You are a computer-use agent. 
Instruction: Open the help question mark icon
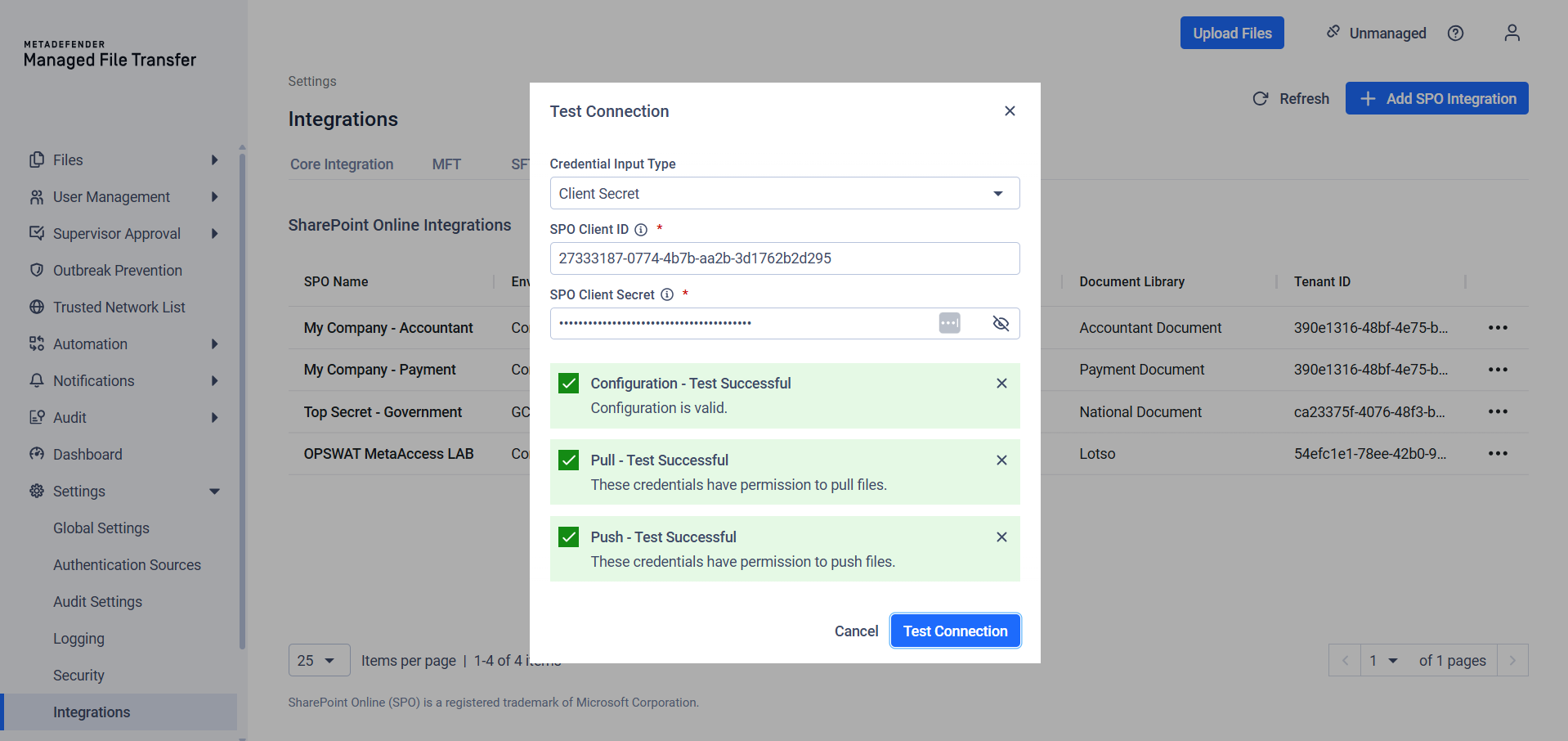1455,33
